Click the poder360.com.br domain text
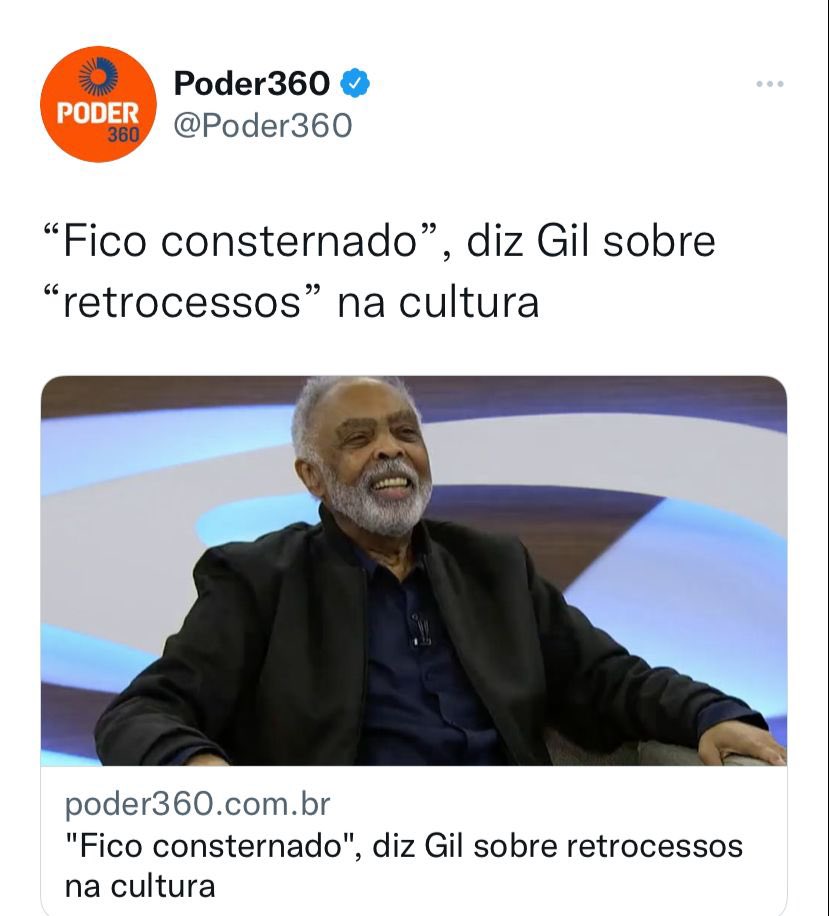 [197, 804]
